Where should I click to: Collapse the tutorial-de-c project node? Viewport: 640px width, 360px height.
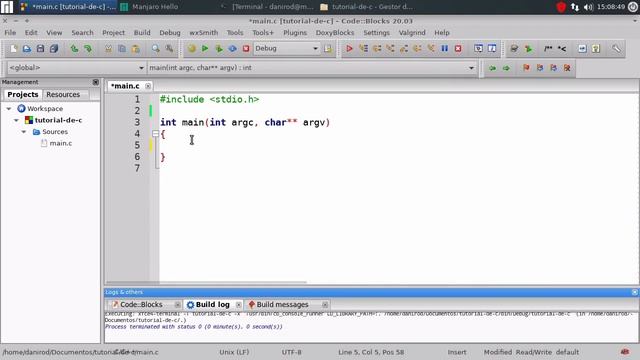[17, 120]
